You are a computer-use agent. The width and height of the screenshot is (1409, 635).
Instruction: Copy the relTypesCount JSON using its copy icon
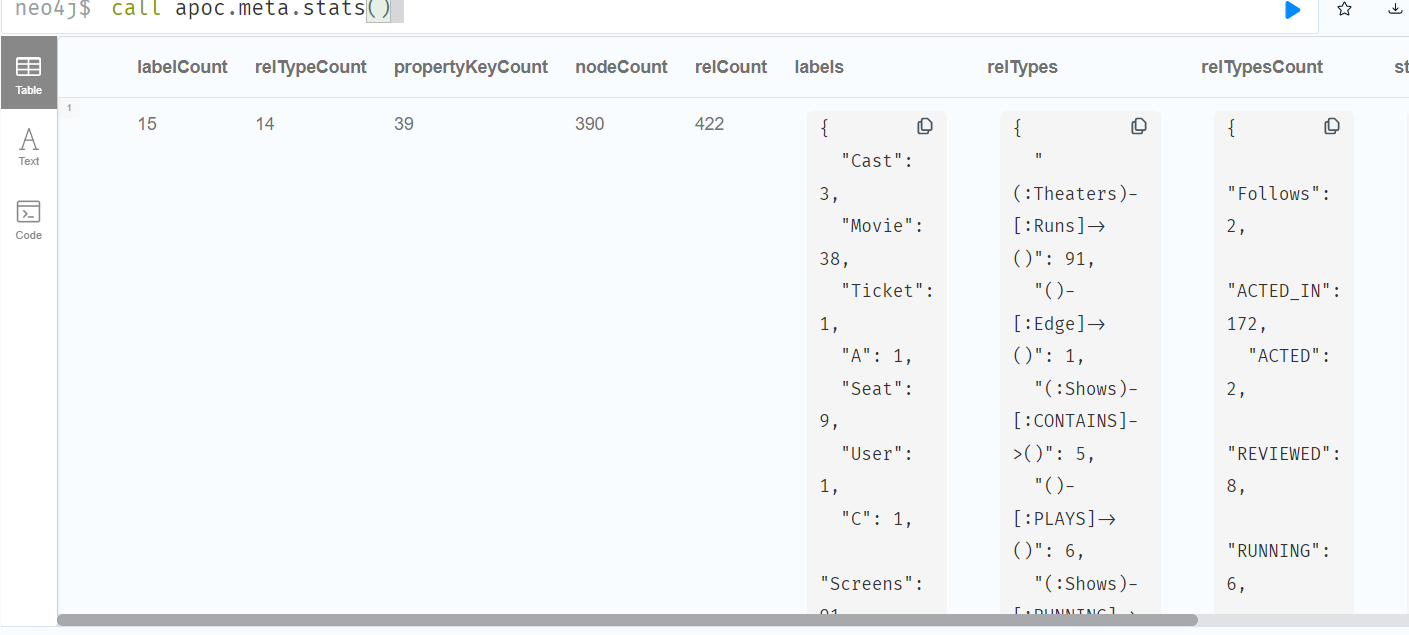pyautogui.click(x=1332, y=126)
